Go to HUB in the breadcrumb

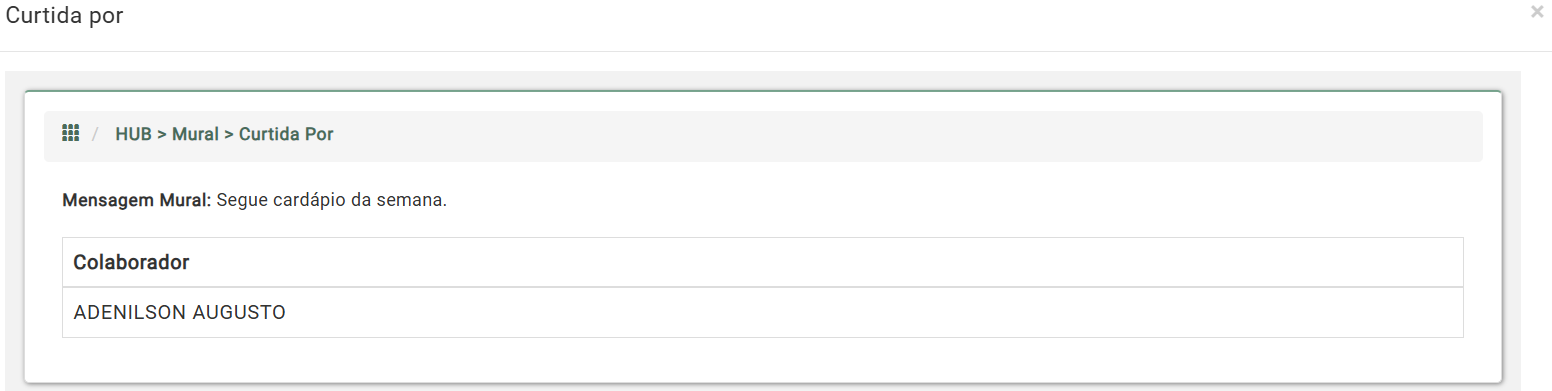(x=134, y=134)
